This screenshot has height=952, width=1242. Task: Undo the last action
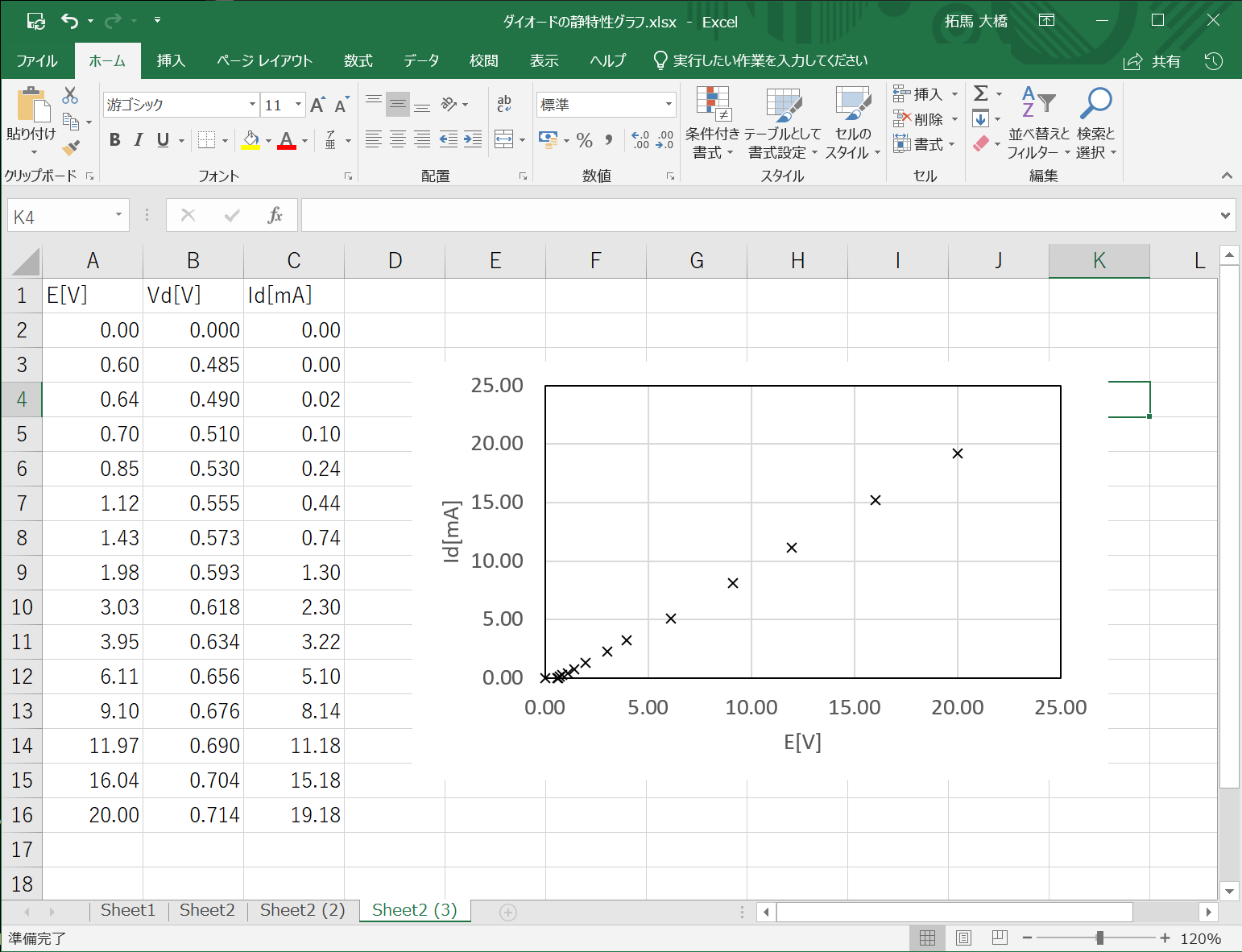(x=69, y=21)
